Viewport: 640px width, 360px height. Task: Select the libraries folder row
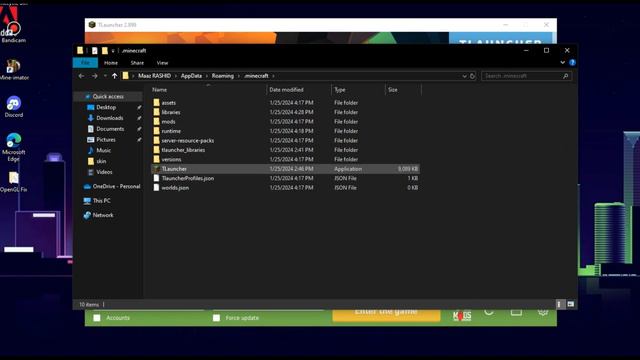tap(285, 112)
